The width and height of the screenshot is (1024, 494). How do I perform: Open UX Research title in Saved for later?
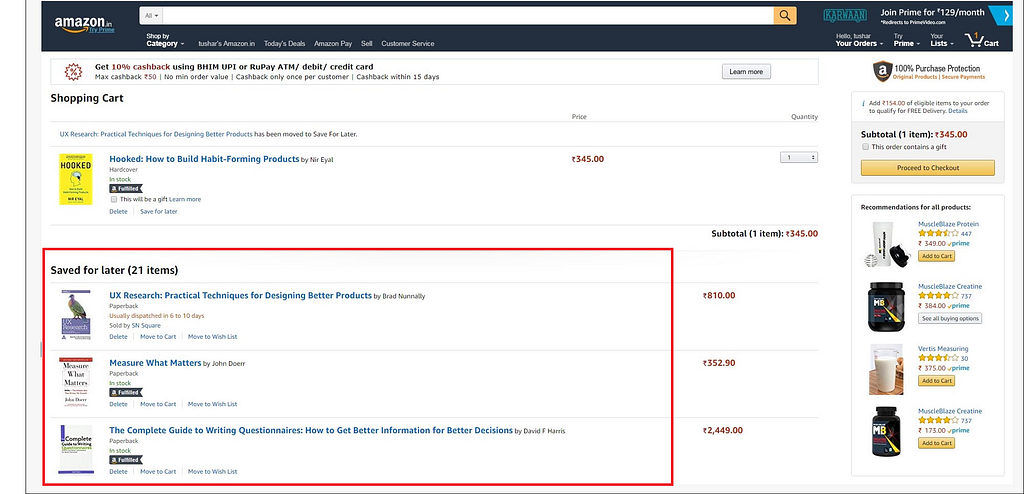click(x=240, y=295)
